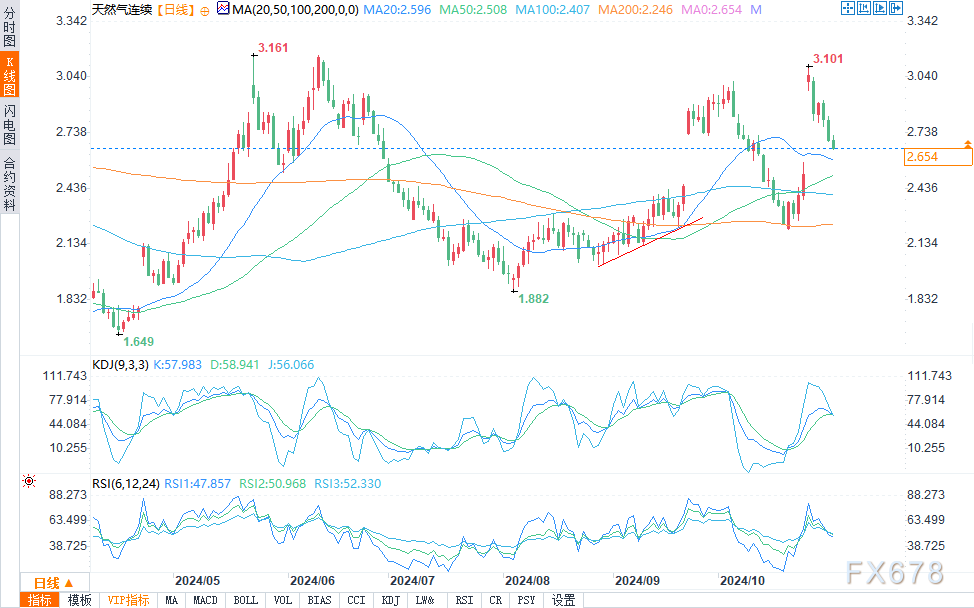Select the 指标 bottom tab
The image size is (974, 608).
click(40, 600)
